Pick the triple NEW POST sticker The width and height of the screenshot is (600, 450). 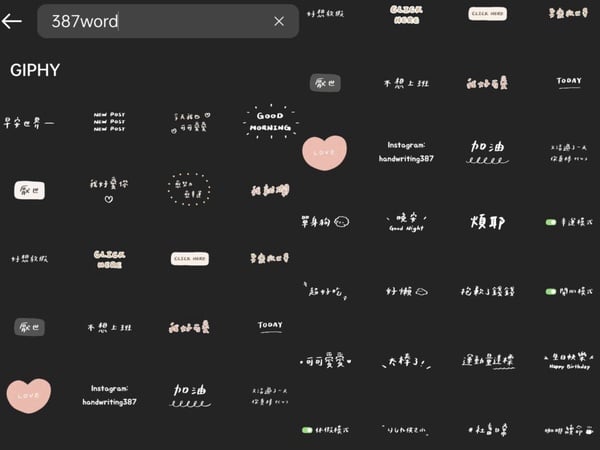pos(109,122)
